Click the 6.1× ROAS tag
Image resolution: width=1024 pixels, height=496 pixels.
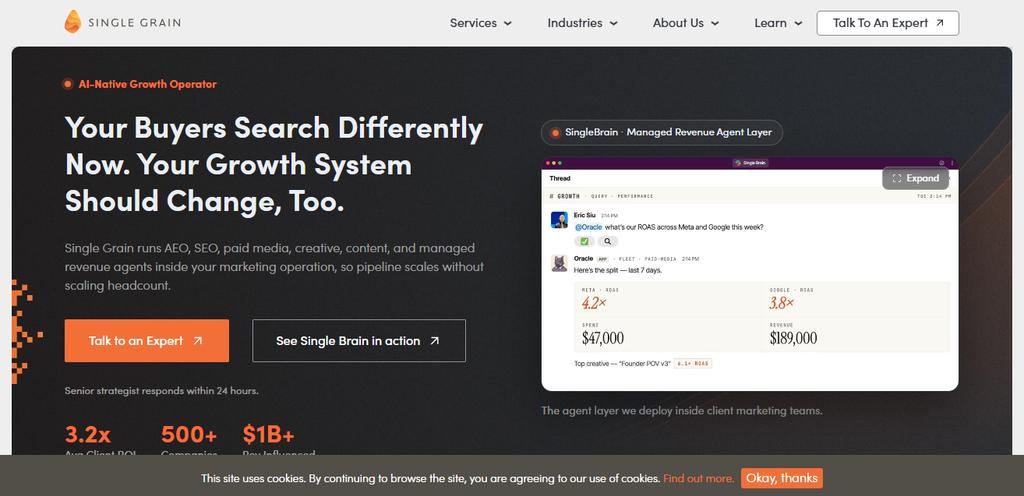(x=693, y=364)
